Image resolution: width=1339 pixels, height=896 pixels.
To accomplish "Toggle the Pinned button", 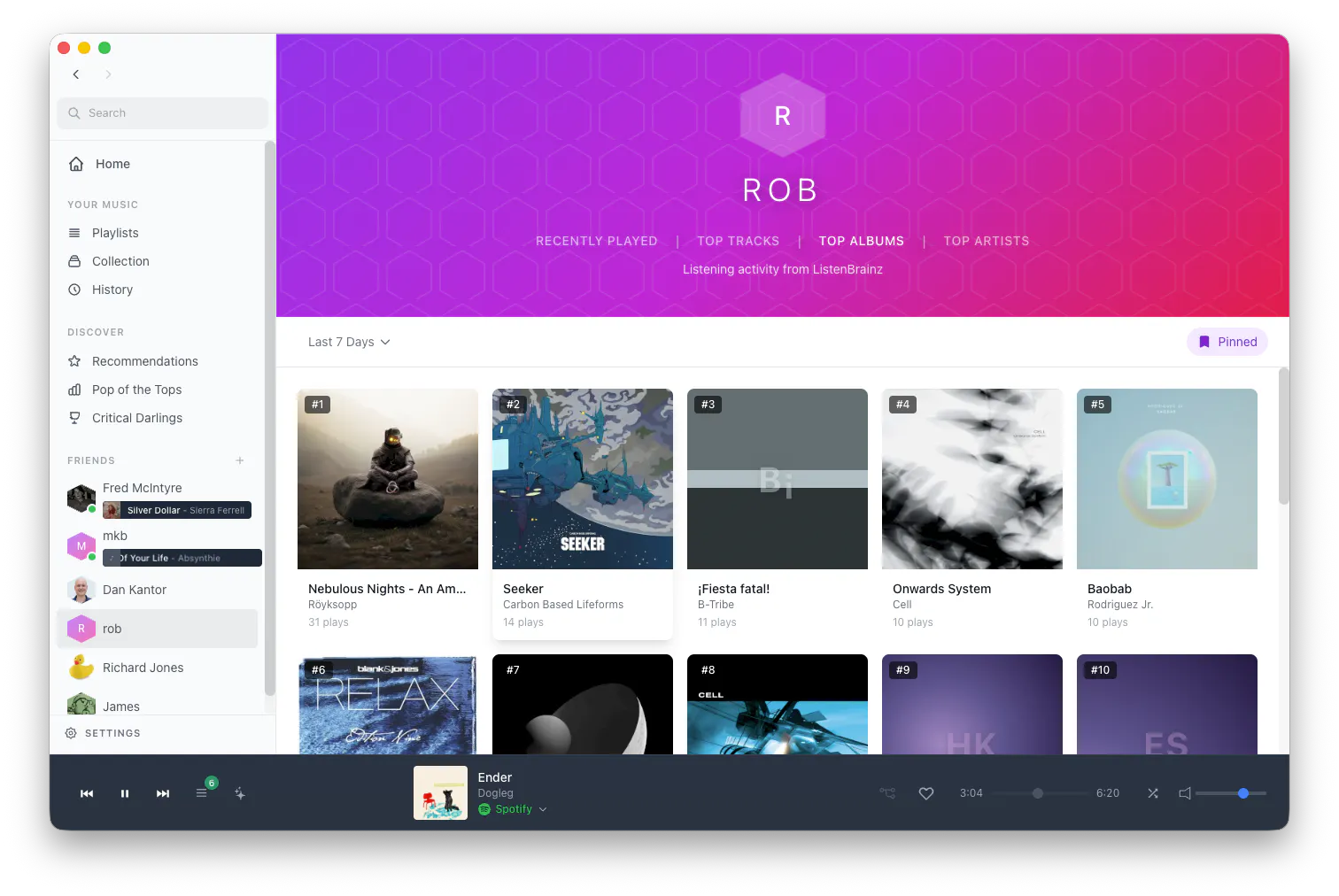I will point(1227,342).
